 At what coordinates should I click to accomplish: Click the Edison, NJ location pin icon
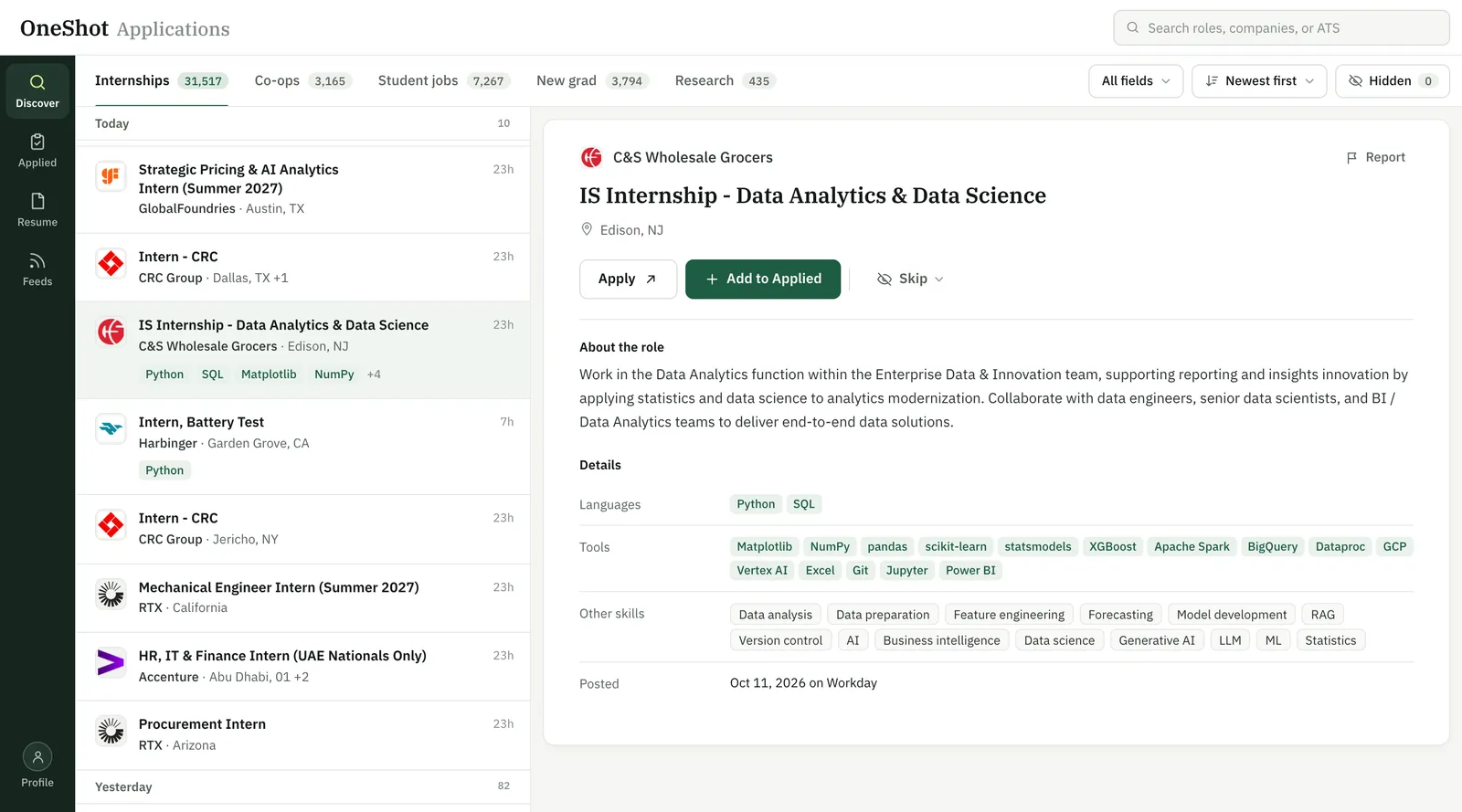[x=587, y=229]
